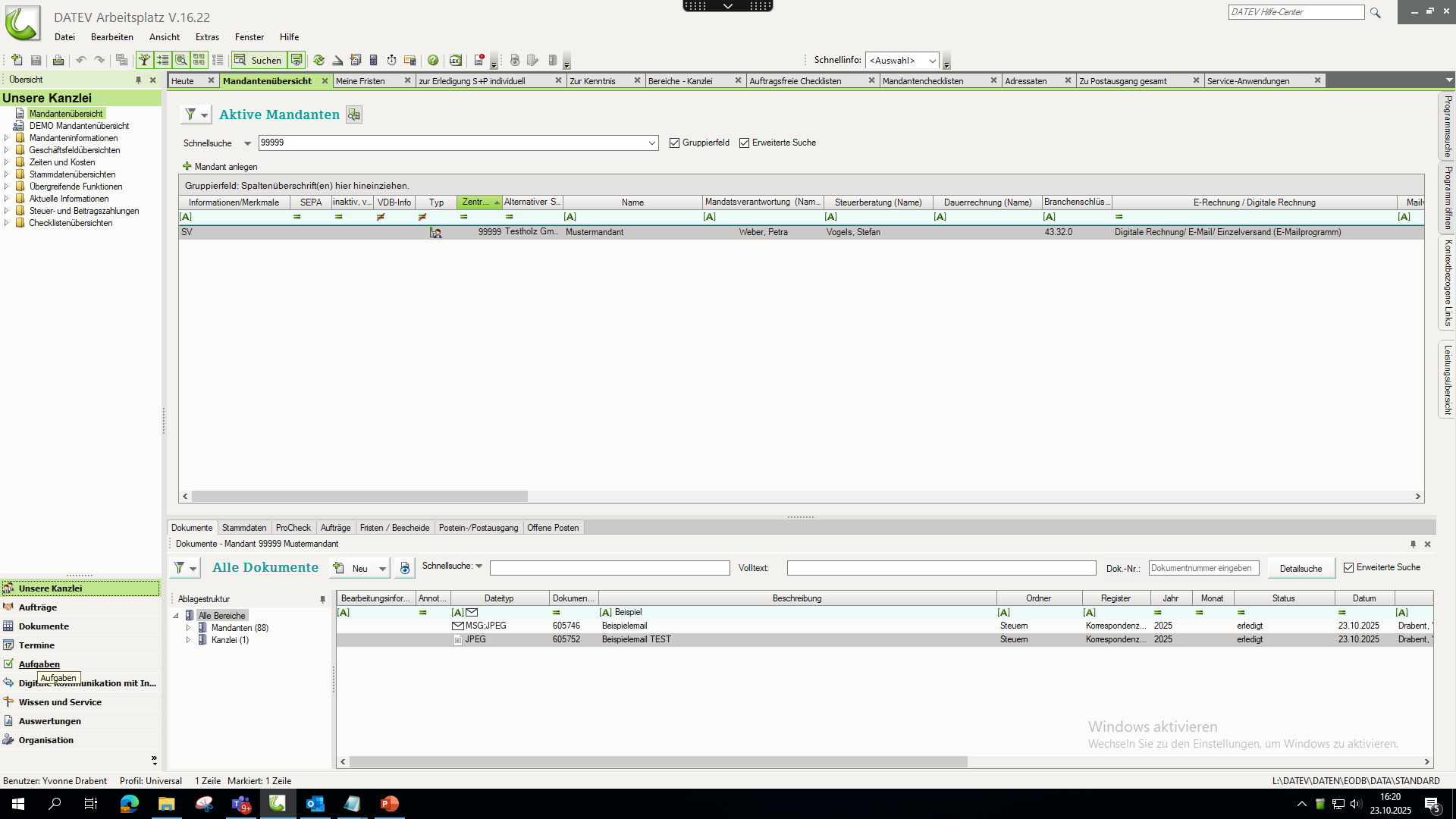The height and width of the screenshot is (819, 1456).
Task: Click the filter funnel icon beside Alle Dokumente
Action: (180, 568)
